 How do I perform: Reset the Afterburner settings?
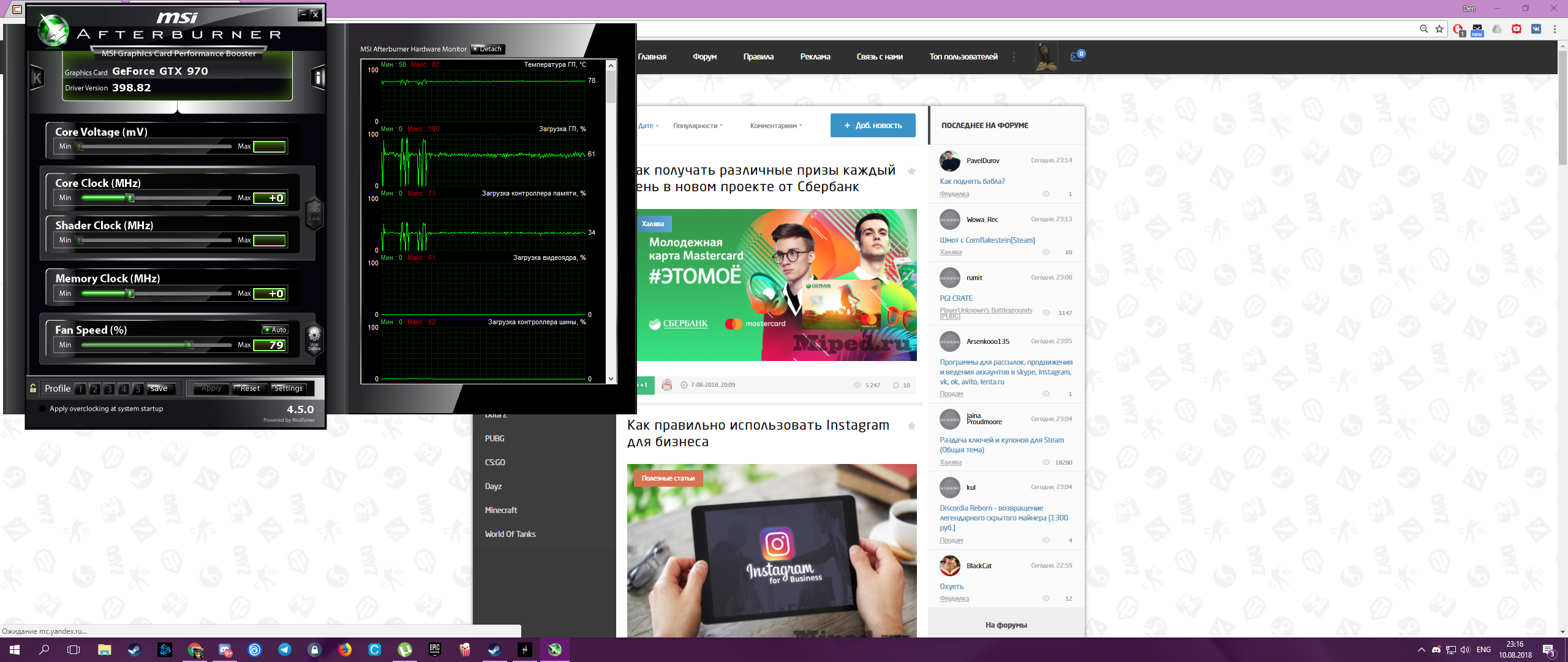(251, 389)
